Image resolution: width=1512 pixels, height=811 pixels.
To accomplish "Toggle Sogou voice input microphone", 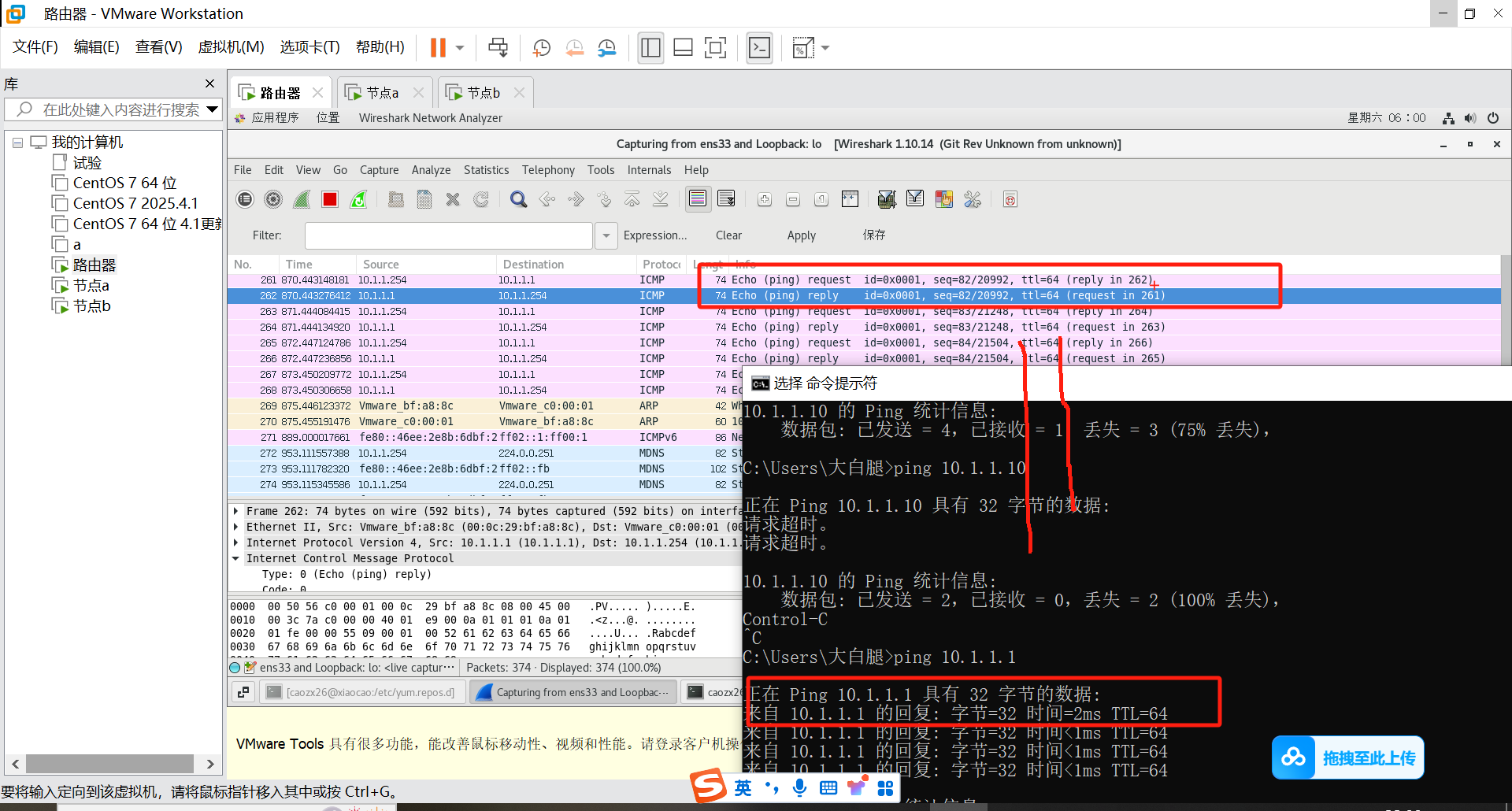I will point(799,788).
